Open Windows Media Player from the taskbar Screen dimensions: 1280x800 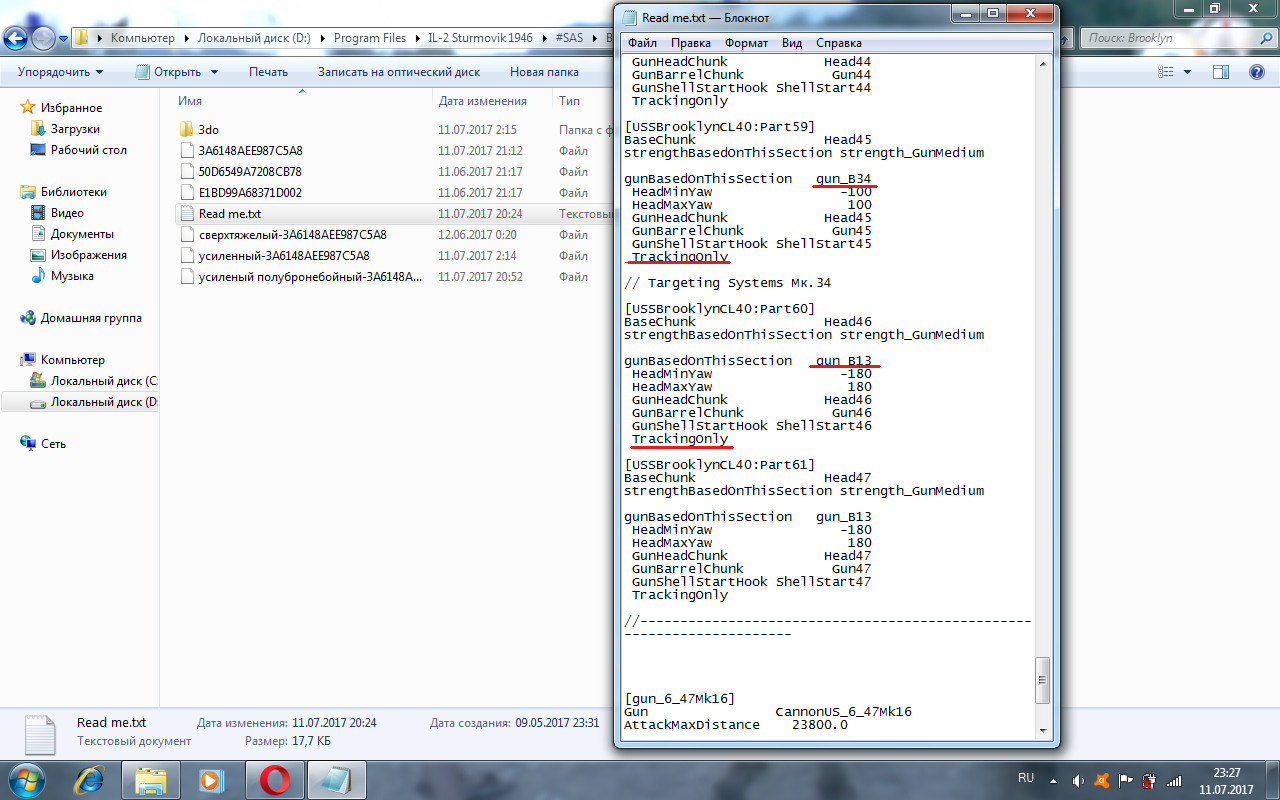pyautogui.click(x=210, y=780)
